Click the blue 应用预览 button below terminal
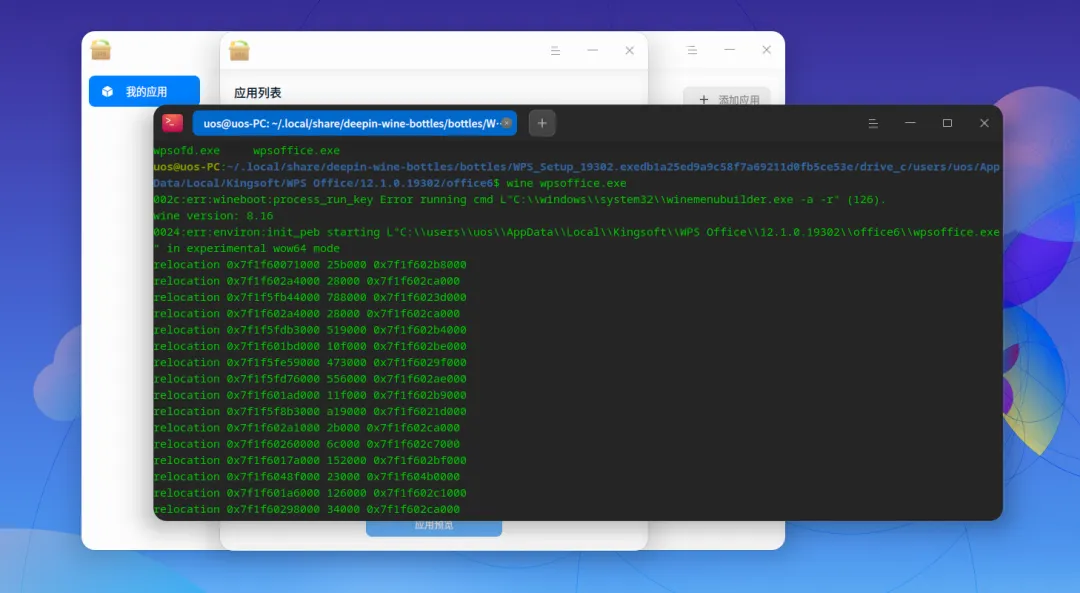The image size is (1080, 593). (x=434, y=527)
